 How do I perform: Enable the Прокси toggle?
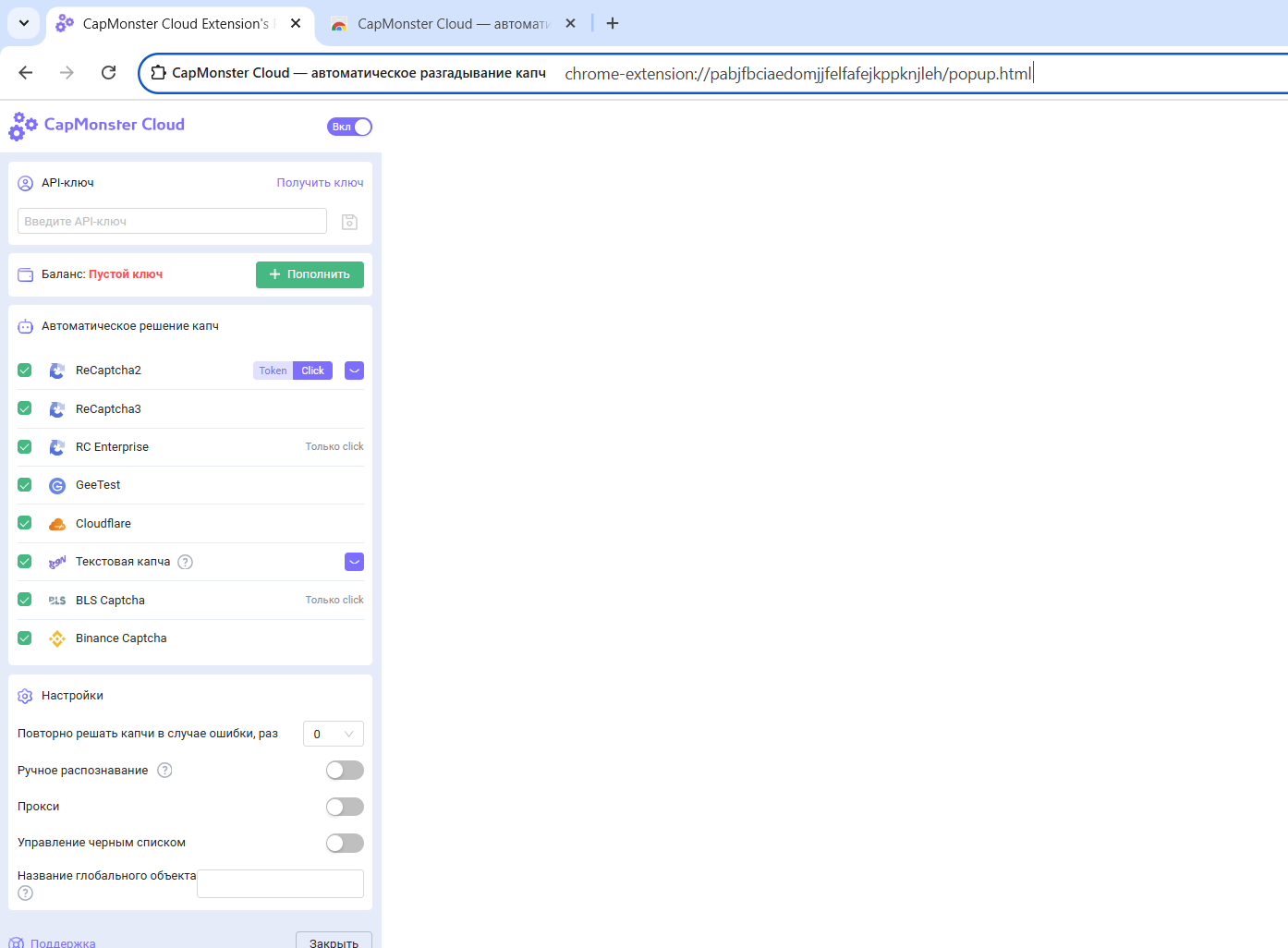pos(345,807)
